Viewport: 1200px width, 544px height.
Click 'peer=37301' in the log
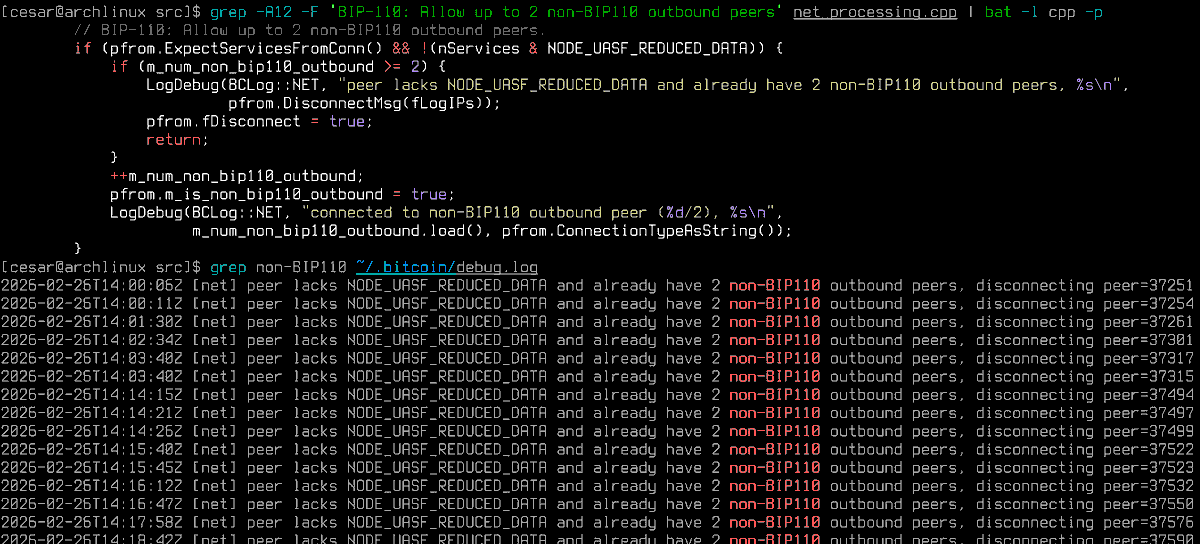coord(1148,340)
